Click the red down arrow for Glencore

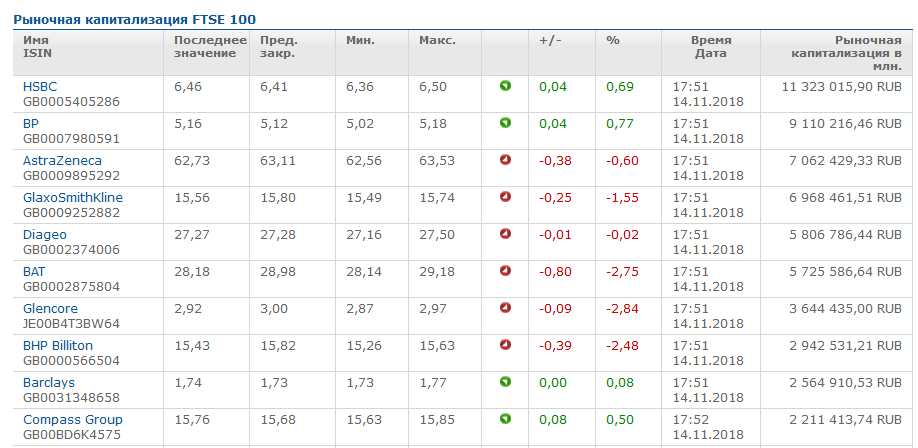(x=505, y=308)
